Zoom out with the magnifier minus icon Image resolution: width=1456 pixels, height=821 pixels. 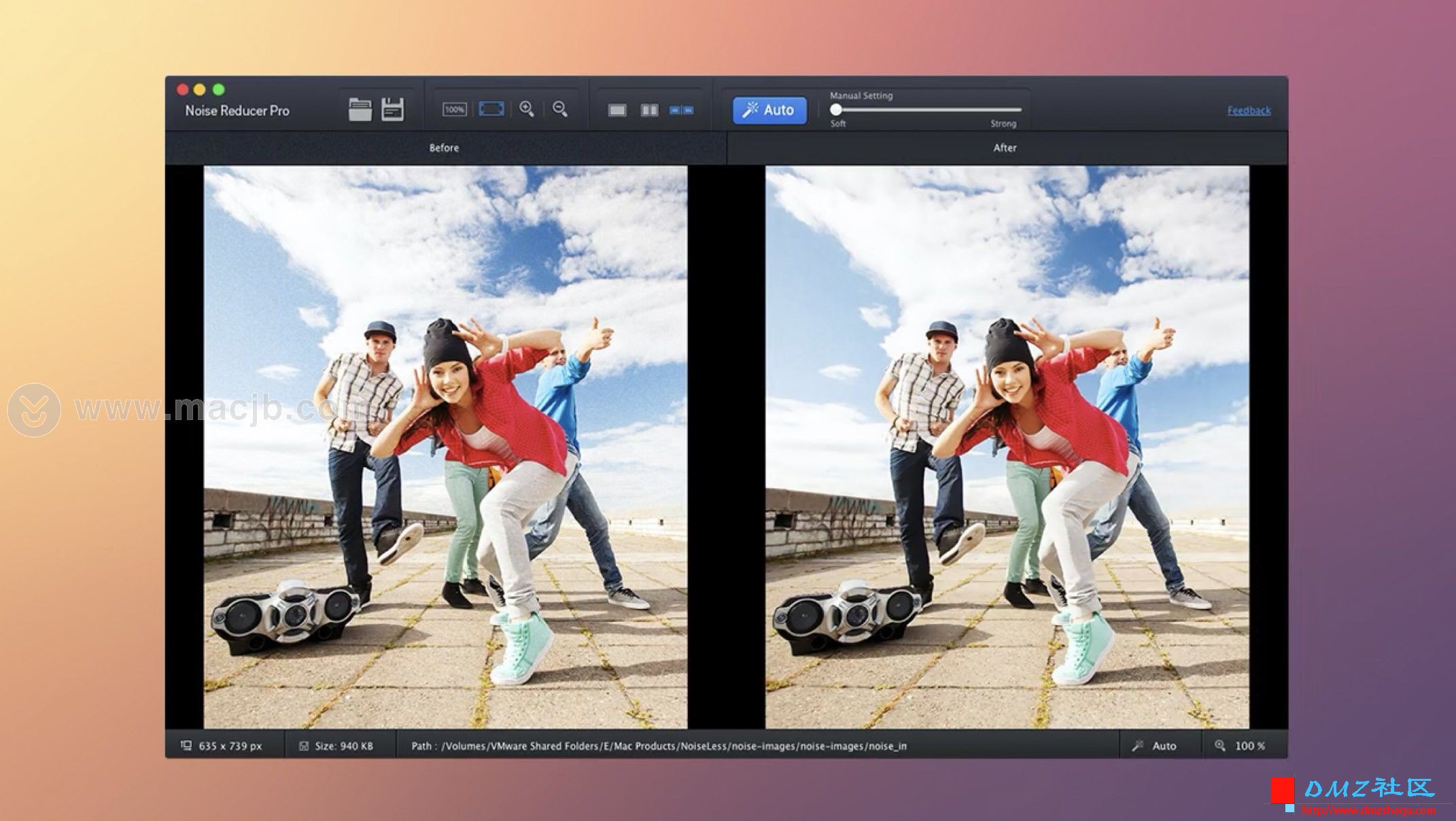(x=560, y=109)
